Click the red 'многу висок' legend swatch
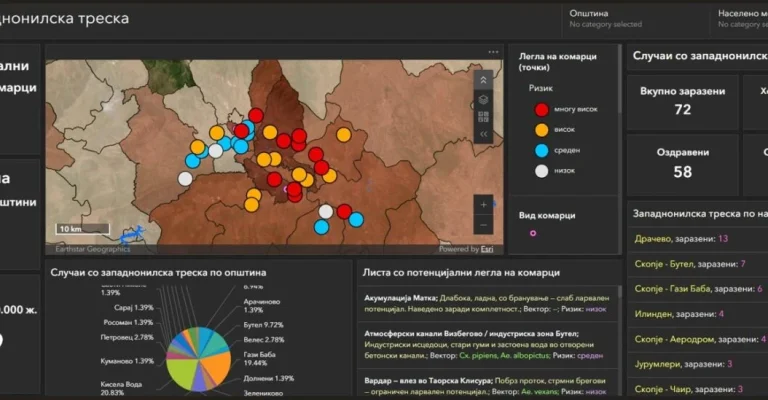Viewport: 768px width, 400px height. point(541,109)
